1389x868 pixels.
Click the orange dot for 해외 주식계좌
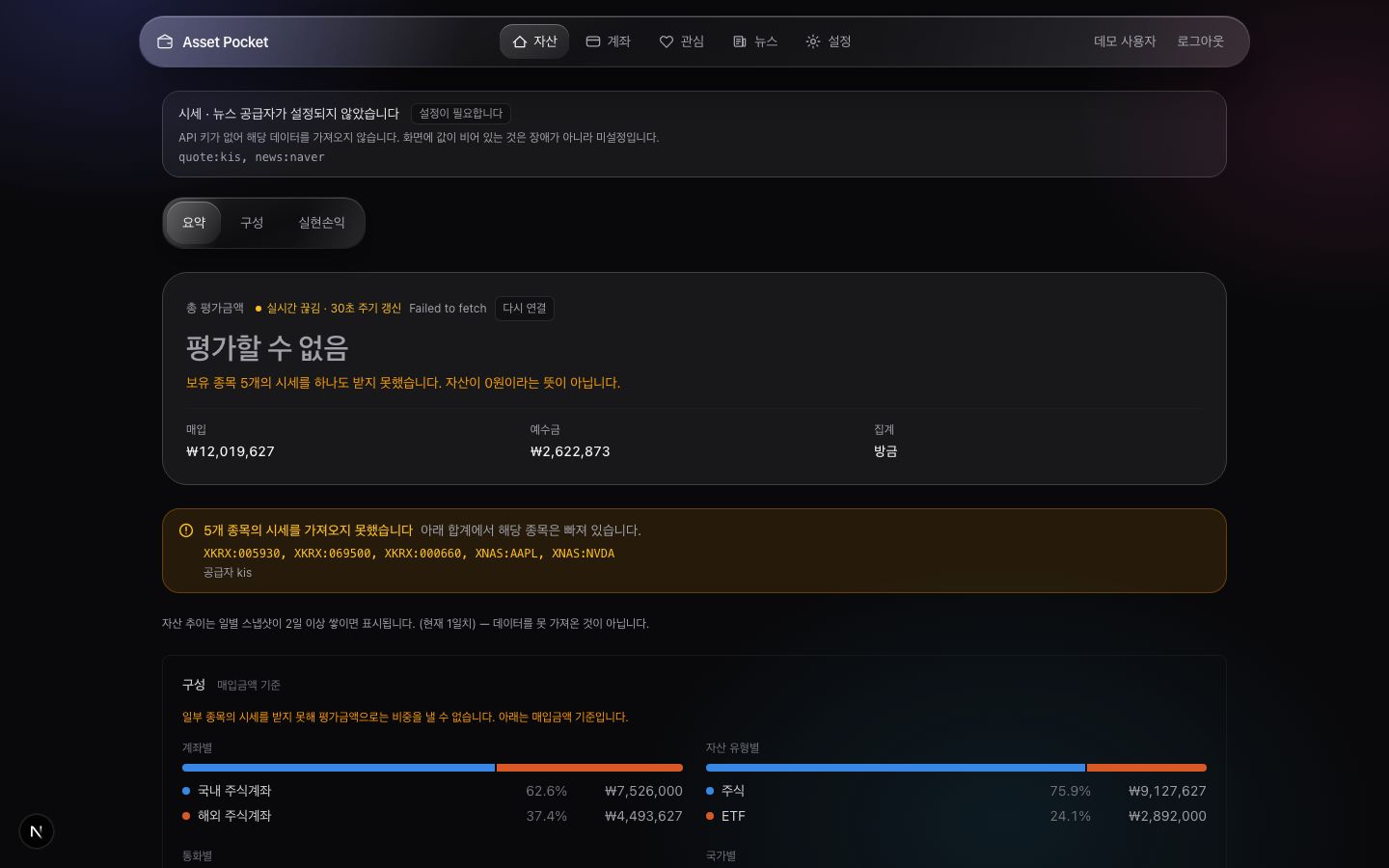pos(186,816)
